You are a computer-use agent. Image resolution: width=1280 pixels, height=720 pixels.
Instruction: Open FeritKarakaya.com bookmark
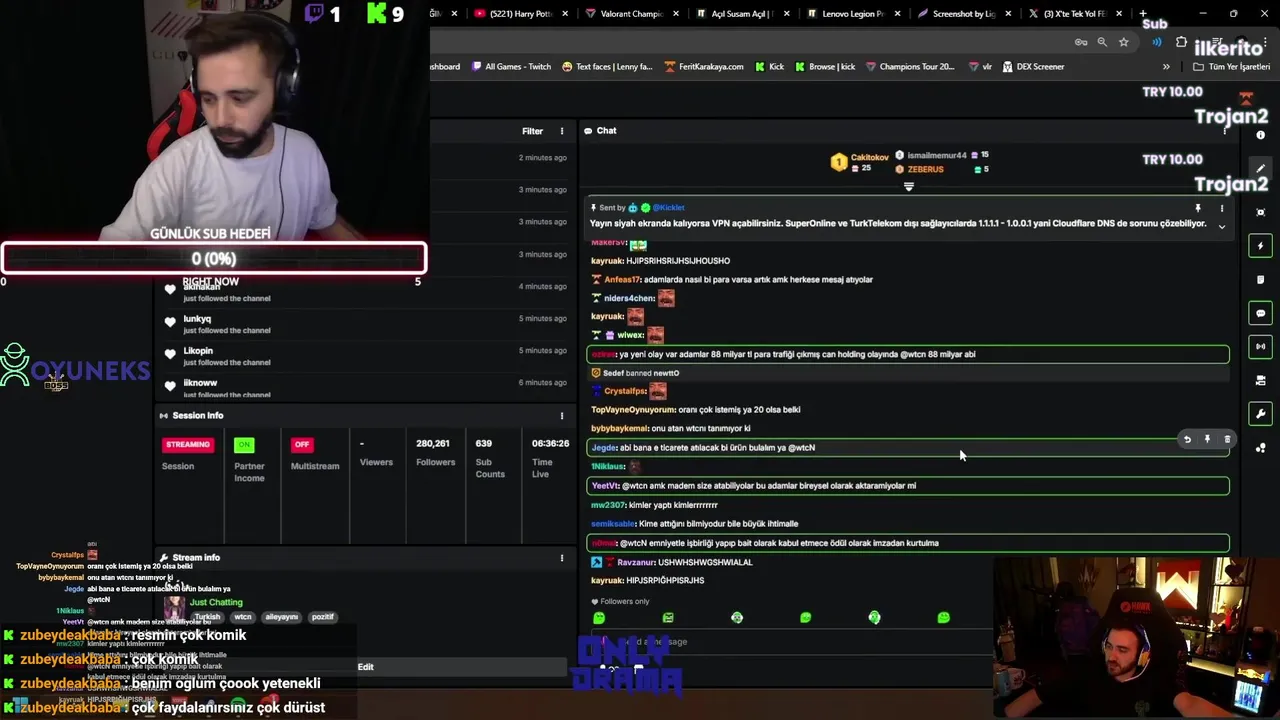coord(703,67)
